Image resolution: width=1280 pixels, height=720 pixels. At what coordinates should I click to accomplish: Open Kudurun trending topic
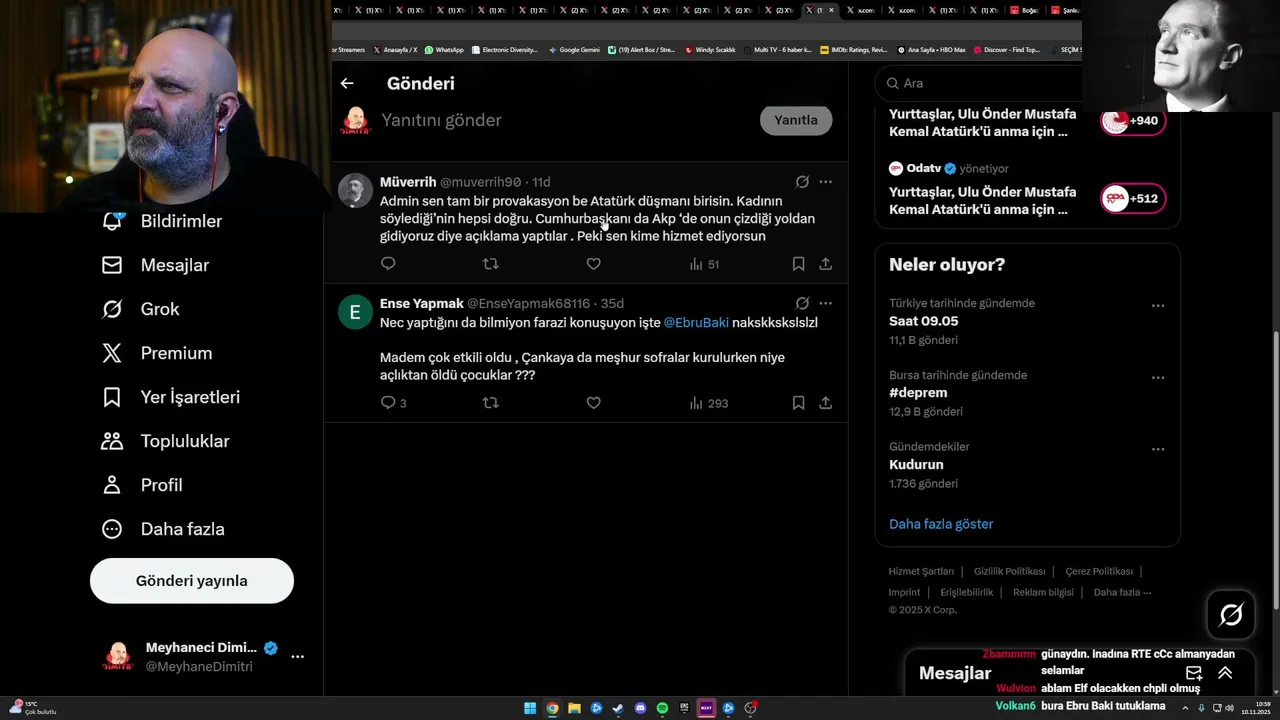[x=916, y=465]
